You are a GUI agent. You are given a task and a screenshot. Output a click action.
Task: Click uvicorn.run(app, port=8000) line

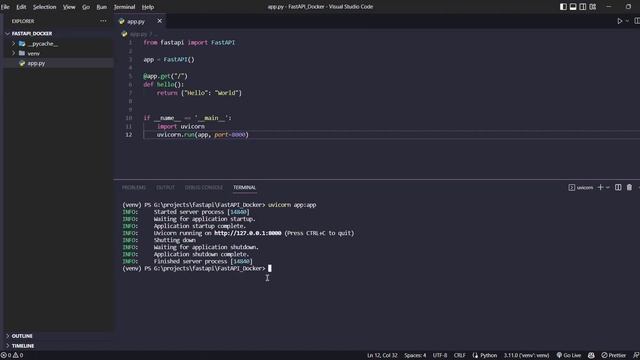(x=202, y=135)
